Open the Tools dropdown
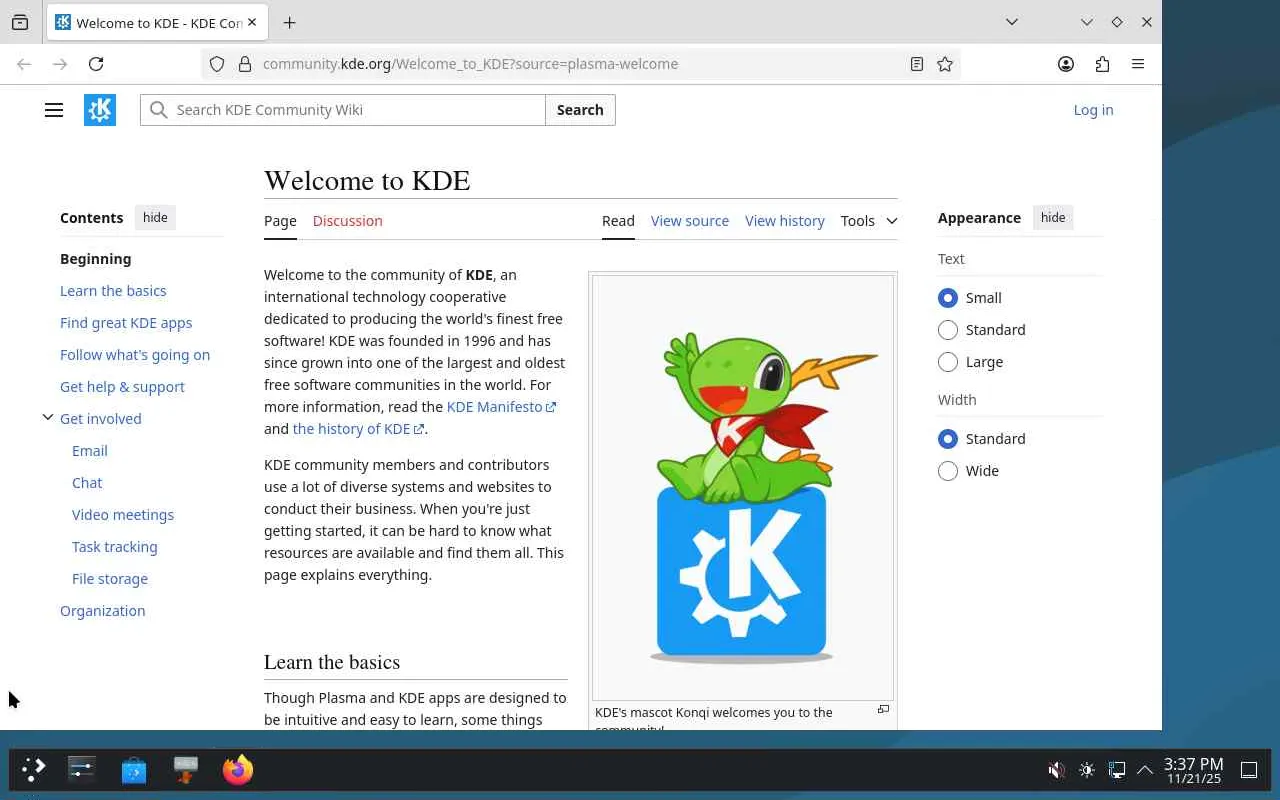 point(869,221)
